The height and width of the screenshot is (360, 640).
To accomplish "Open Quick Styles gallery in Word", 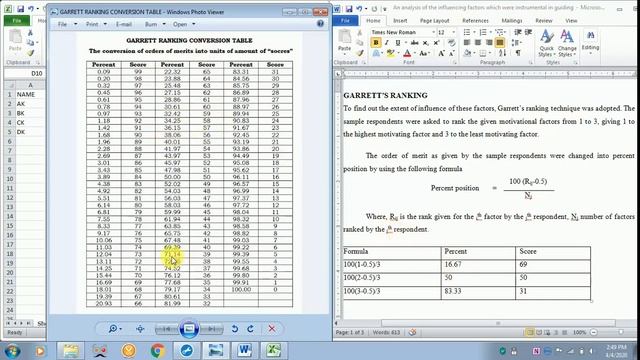I will [x=547, y=43].
